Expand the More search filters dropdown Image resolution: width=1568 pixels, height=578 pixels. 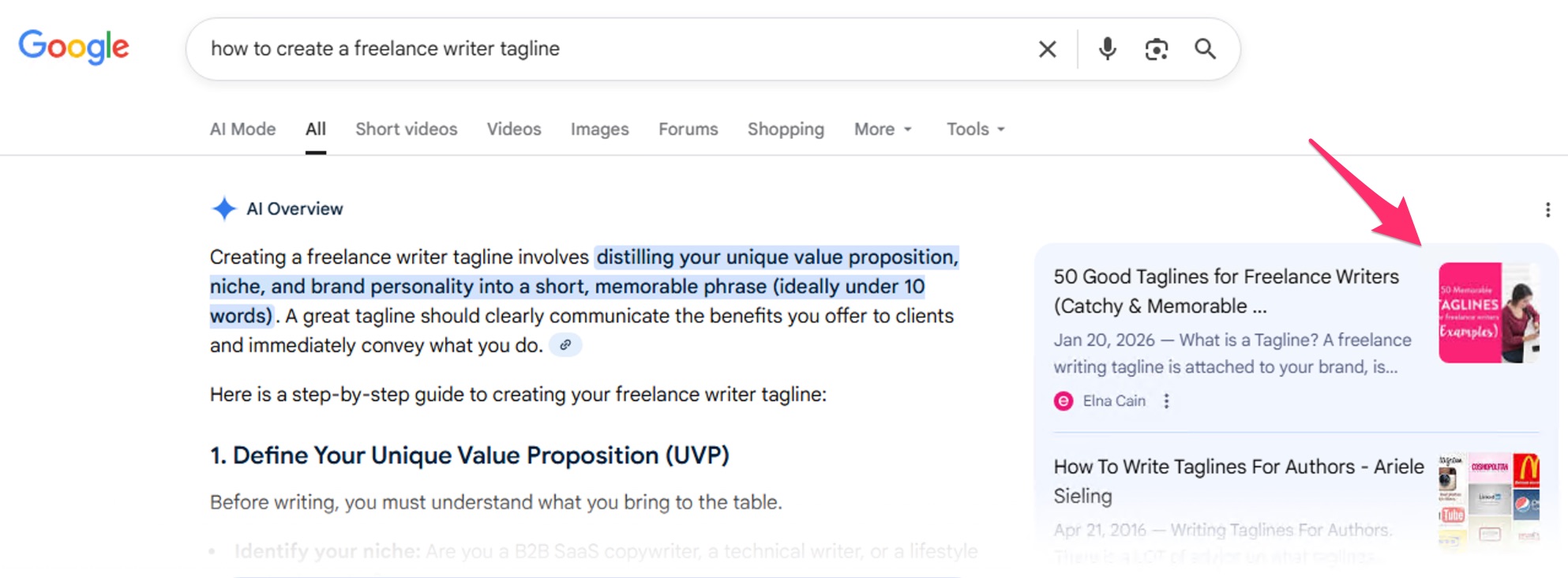click(883, 129)
